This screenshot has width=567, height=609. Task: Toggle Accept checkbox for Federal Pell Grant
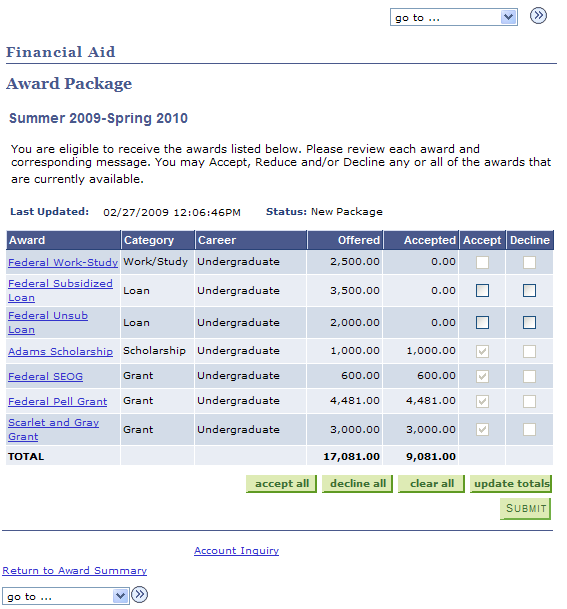click(482, 401)
